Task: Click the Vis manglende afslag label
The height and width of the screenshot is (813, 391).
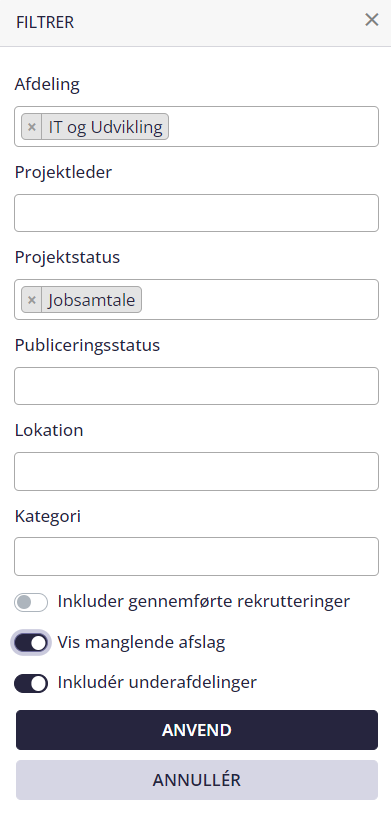Action: tap(141, 643)
